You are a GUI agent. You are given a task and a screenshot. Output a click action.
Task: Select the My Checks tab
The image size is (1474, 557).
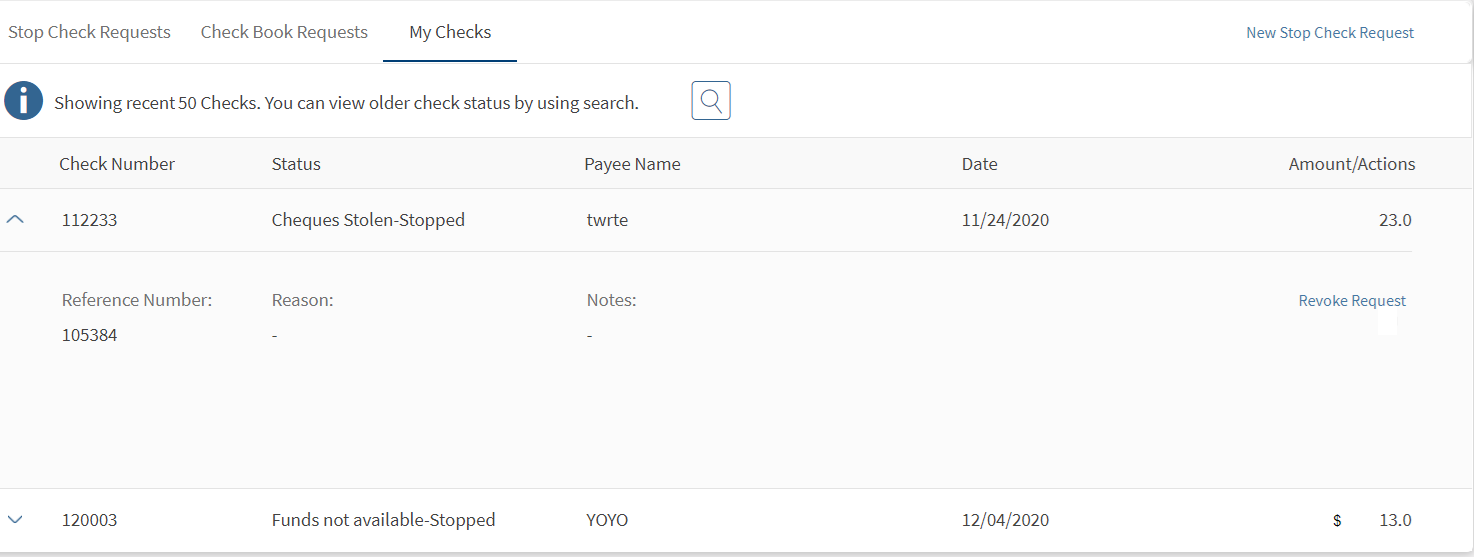click(450, 32)
